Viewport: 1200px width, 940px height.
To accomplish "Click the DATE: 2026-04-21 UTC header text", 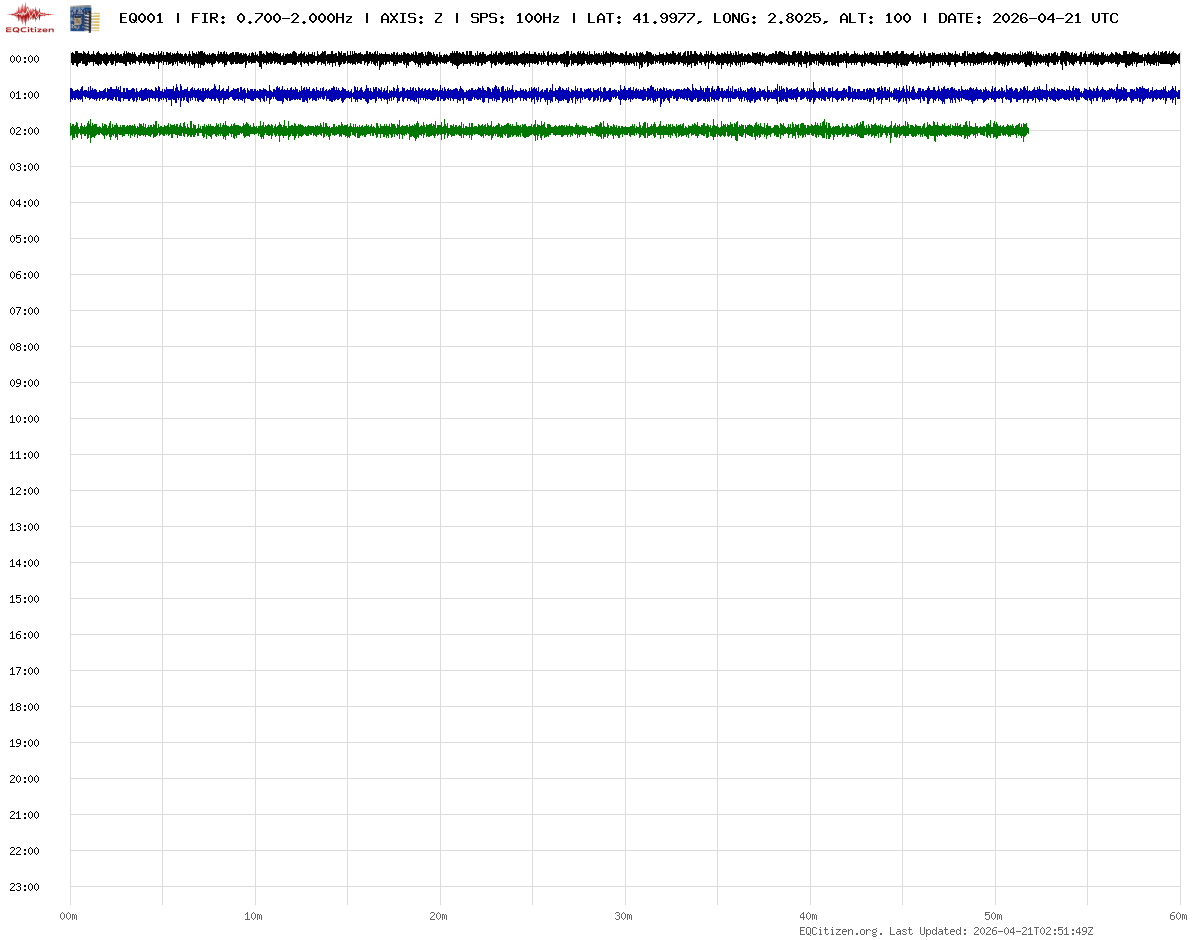I will pos(1028,18).
